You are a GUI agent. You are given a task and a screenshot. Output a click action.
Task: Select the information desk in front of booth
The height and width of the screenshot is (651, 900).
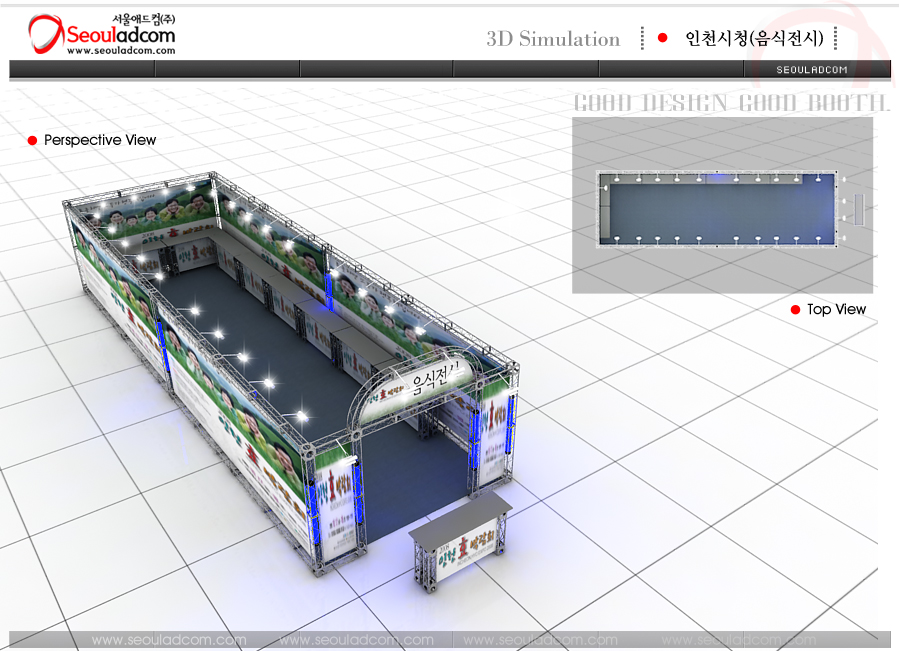(x=460, y=542)
